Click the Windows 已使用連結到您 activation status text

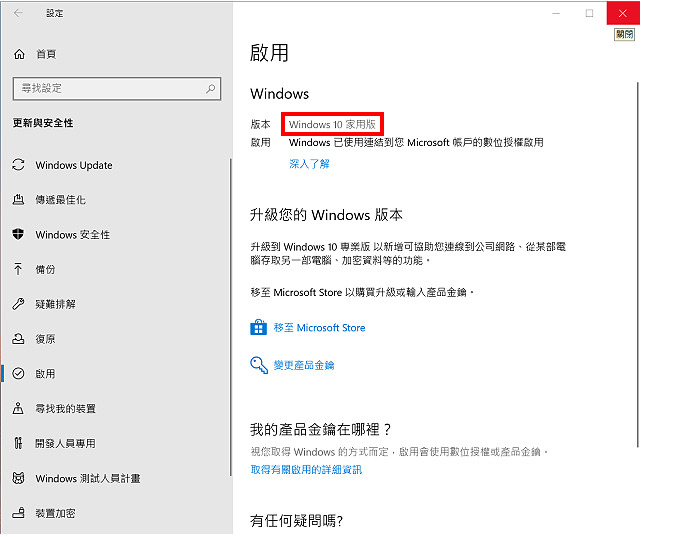click(x=416, y=143)
